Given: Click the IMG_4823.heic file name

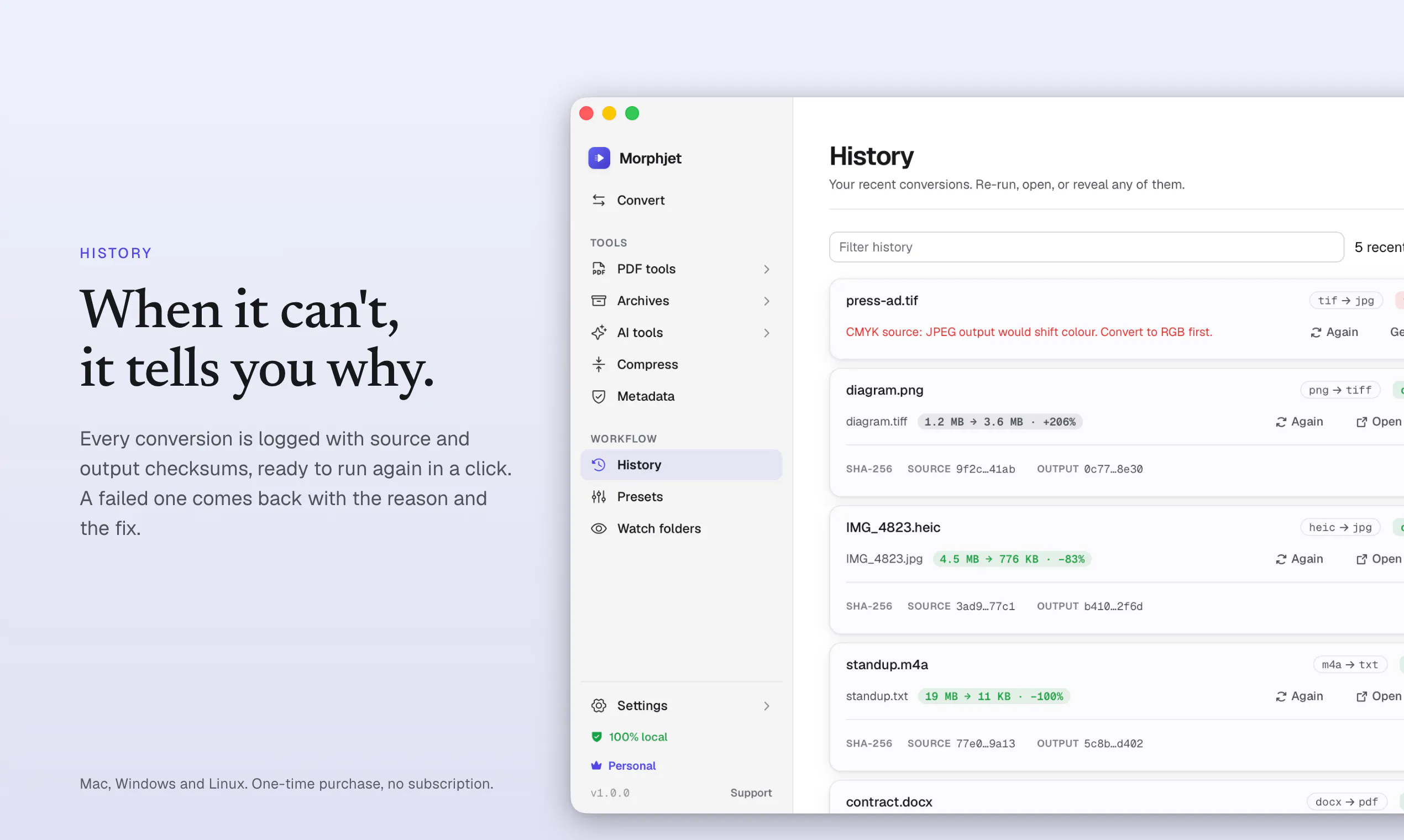Looking at the screenshot, I should pyautogui.click(x=893, y=528).
